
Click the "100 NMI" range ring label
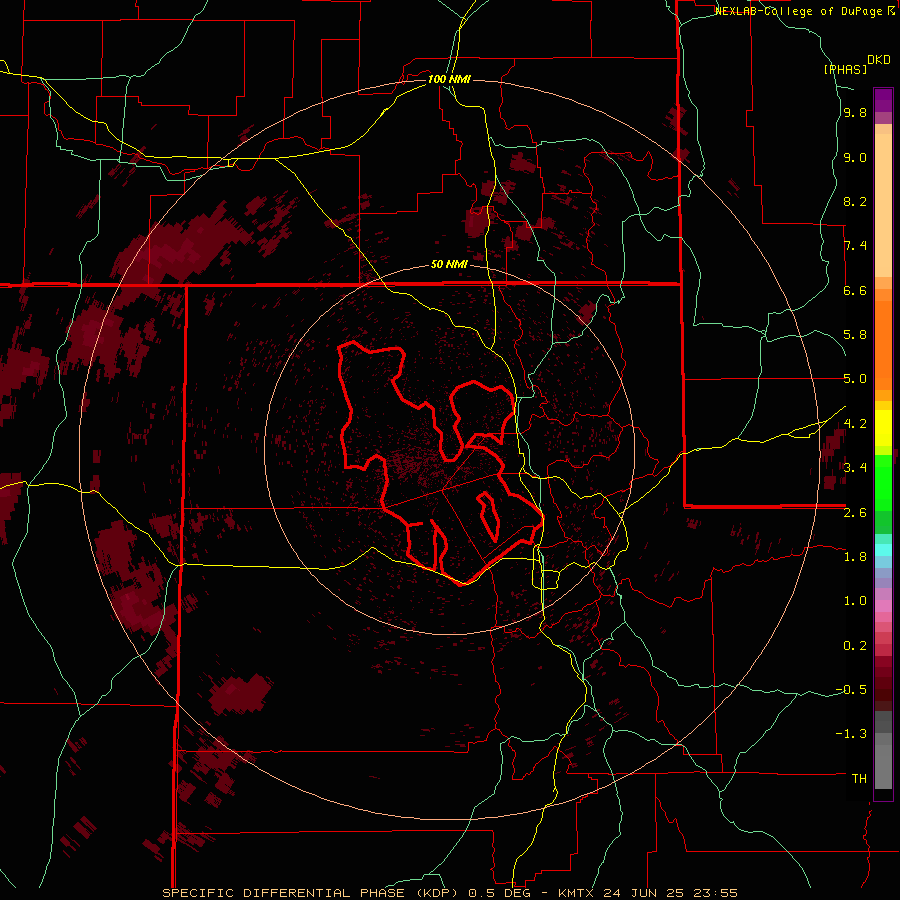(x=449, y=79)
